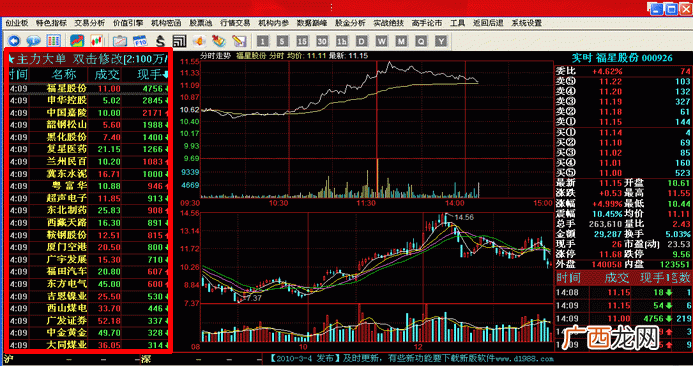693x366 pixels.
Task: Switch to 30-minute period button
Action: 322,42
